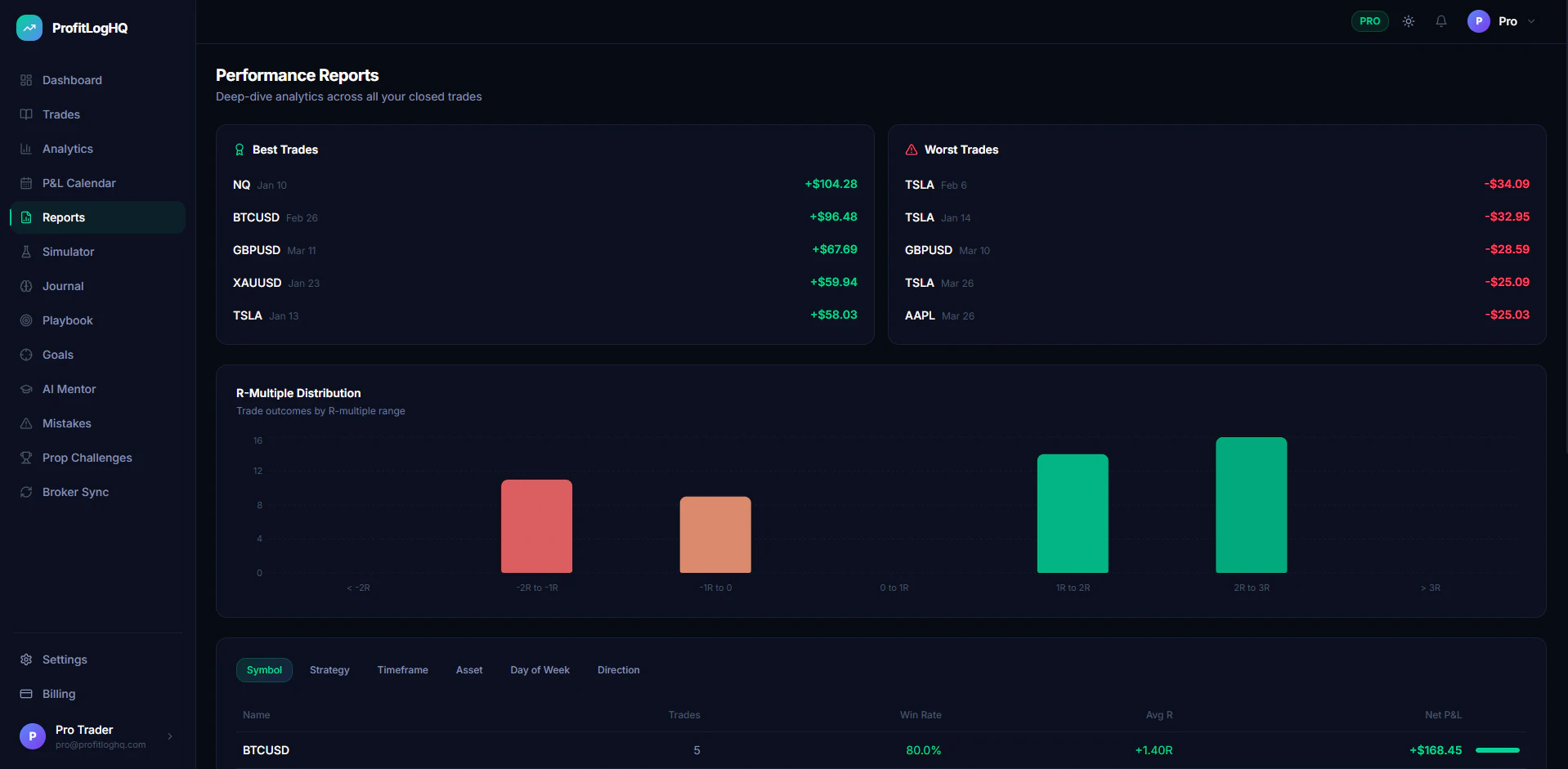Image resolution: width=1568 pixels, height=769 pixels.
Task: Open Analytics via its bar chart icon
Action: (26, 149)
